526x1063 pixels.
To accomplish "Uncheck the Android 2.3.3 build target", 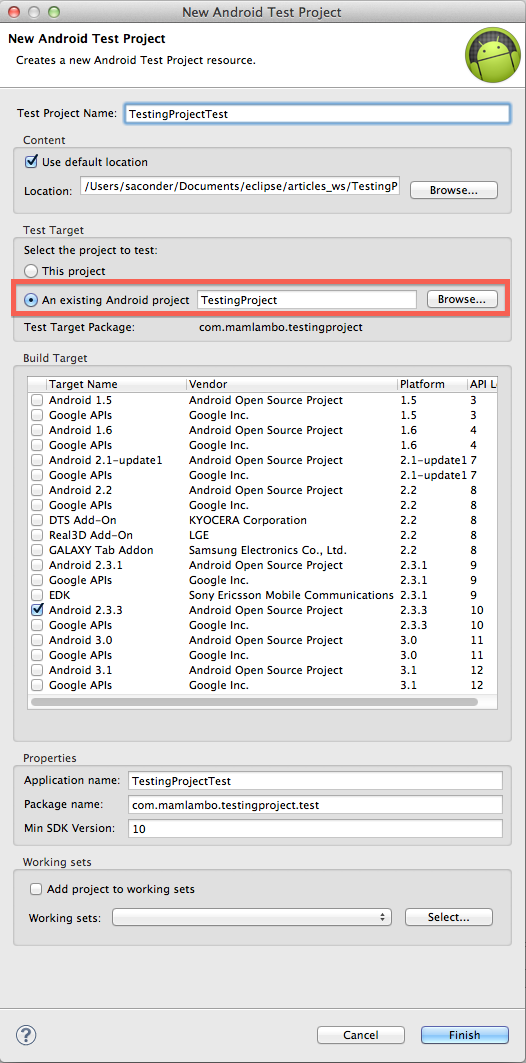I will point(37,610).
